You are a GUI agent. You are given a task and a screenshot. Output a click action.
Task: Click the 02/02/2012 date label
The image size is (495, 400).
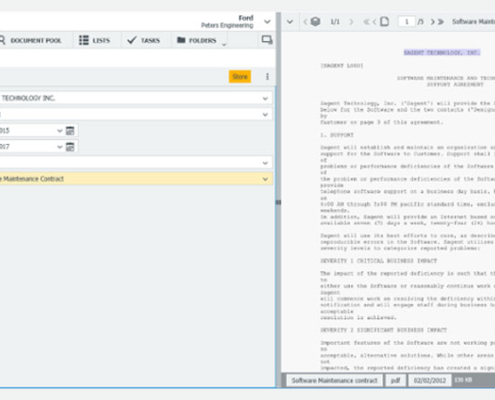[430, 380]
